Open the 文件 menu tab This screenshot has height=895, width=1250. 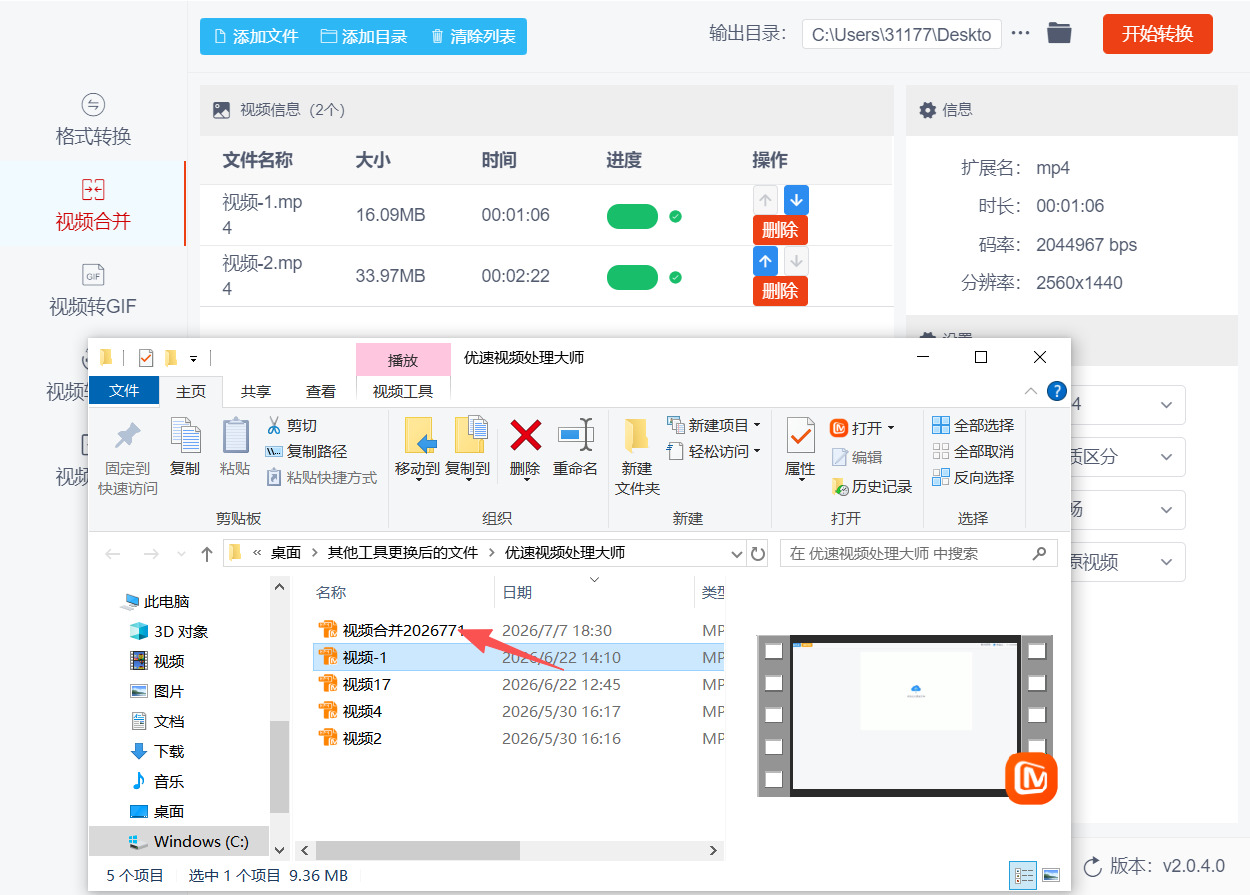pyautogui.click(x=124, y=391)
